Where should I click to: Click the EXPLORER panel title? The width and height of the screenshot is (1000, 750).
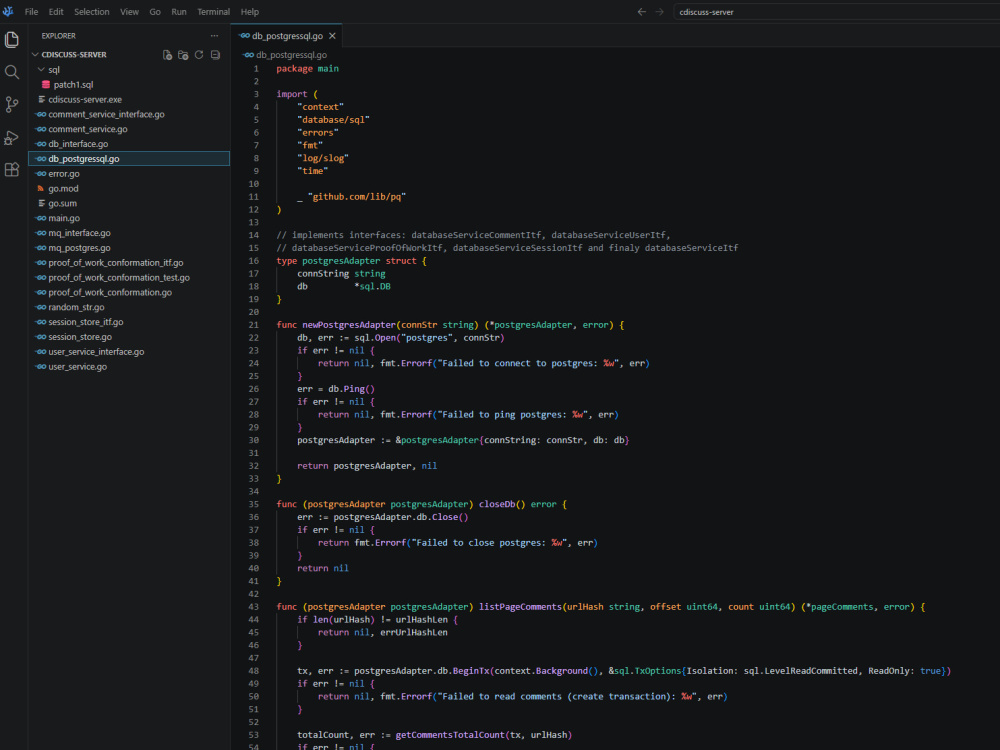click(59, 36)
